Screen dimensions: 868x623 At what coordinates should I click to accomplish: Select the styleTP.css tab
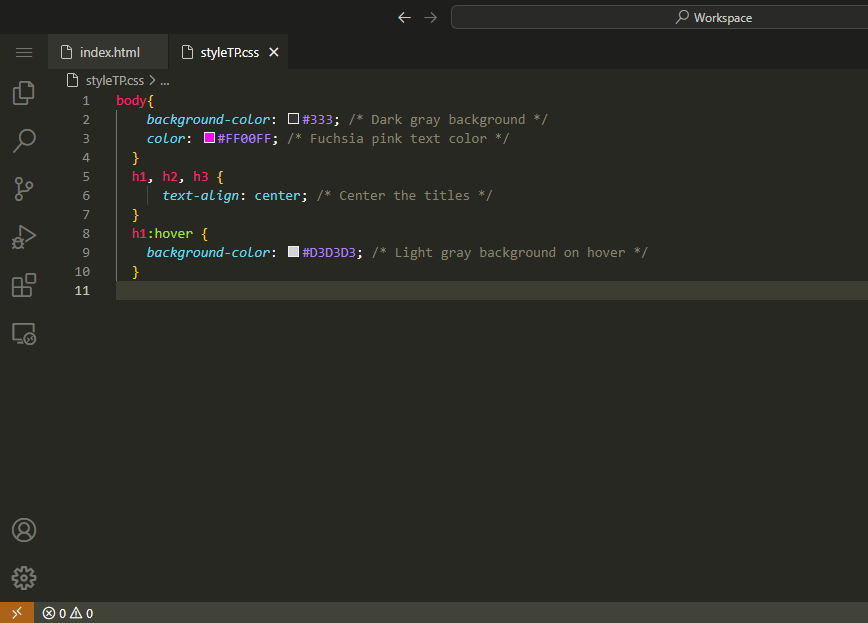pyautogui.click(x=222, y=52)
